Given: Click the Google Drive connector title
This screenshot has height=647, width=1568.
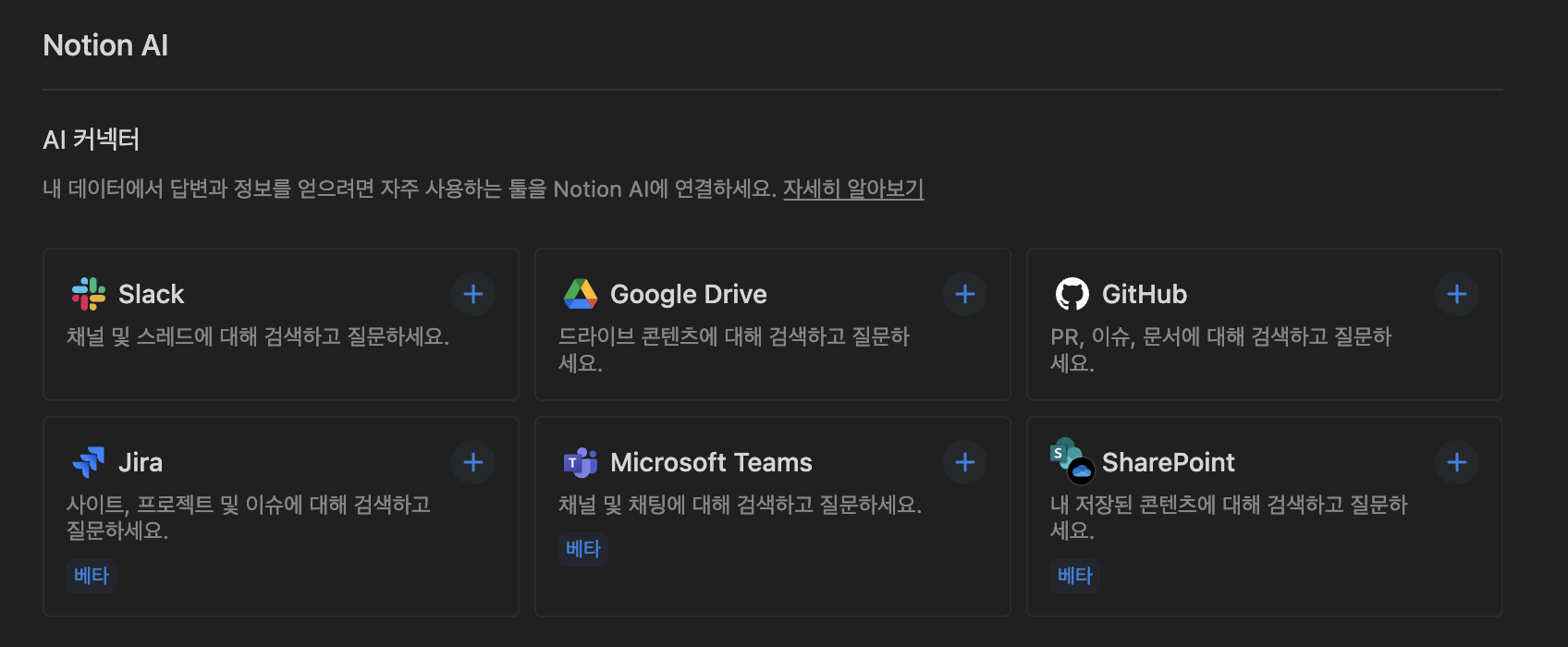Looking at the screenshot, I should point(689,294).
